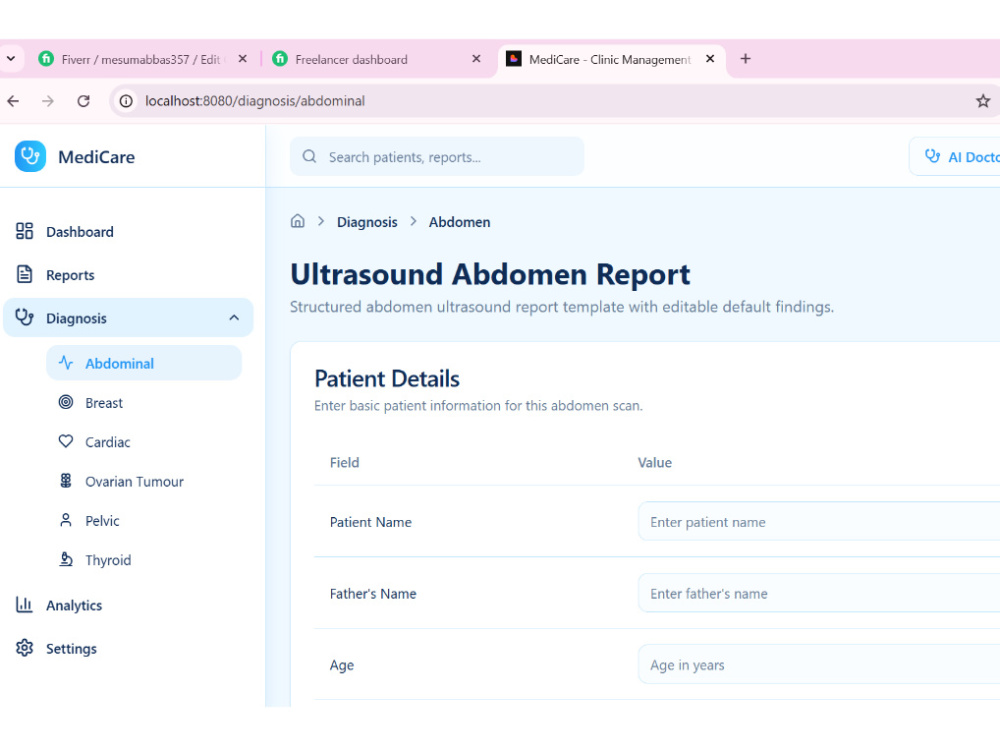1000x750 pixels.
Task: Click the Diagnosis stethoscope icon
Action: (24, 317)
